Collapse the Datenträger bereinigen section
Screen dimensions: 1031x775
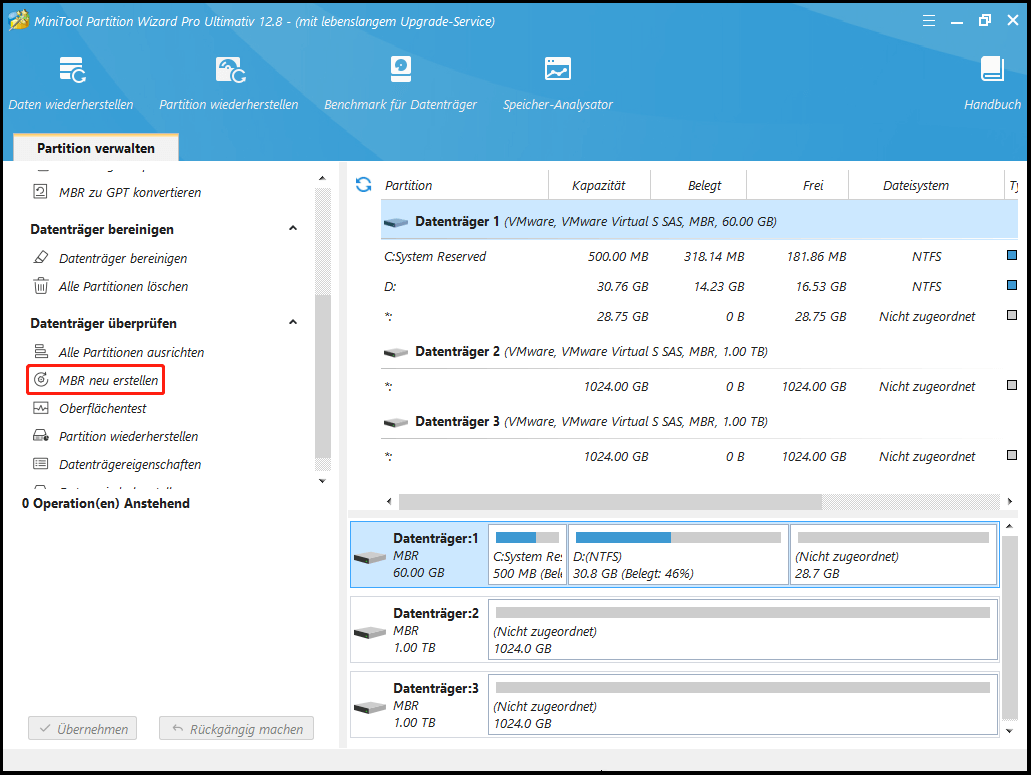coord(293,228)
